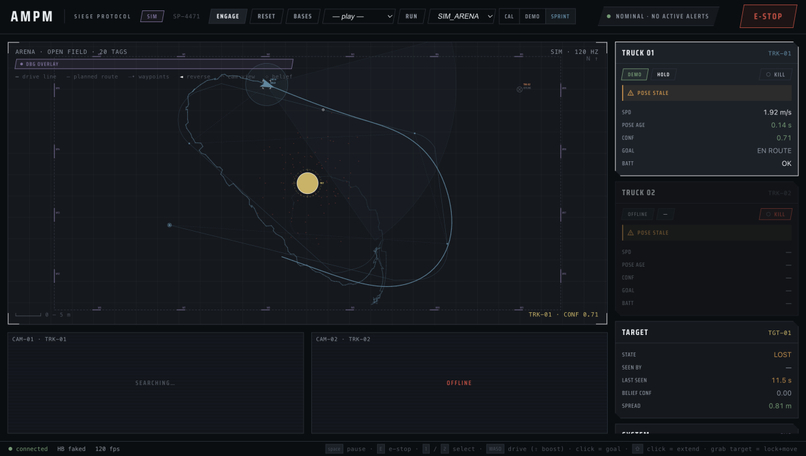Click the target STATE value LOST
Viewport: 806px width, 456px height.
coord(782,355)
